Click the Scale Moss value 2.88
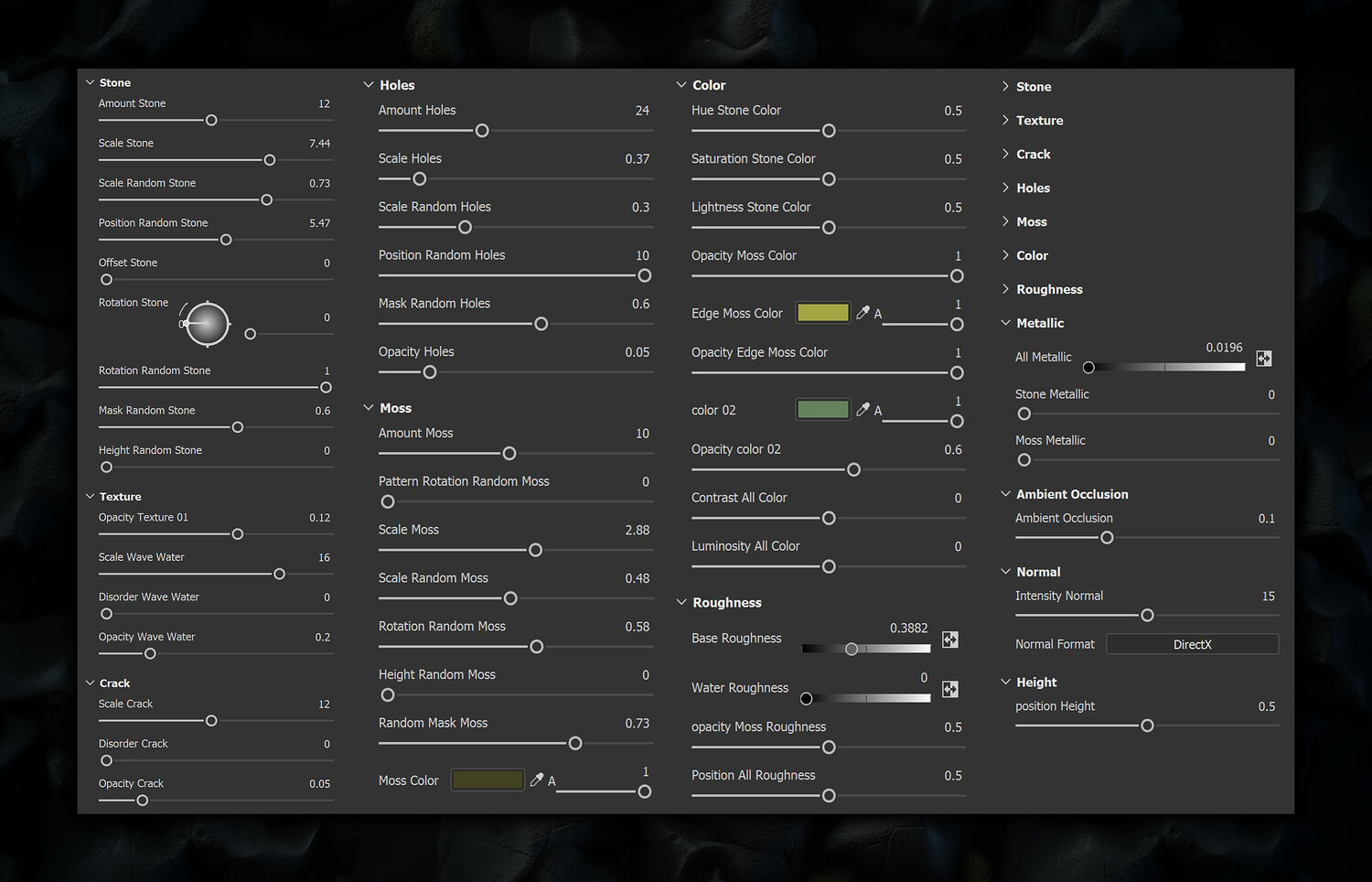Screen dimensions: 1372x882 point(637,531)
